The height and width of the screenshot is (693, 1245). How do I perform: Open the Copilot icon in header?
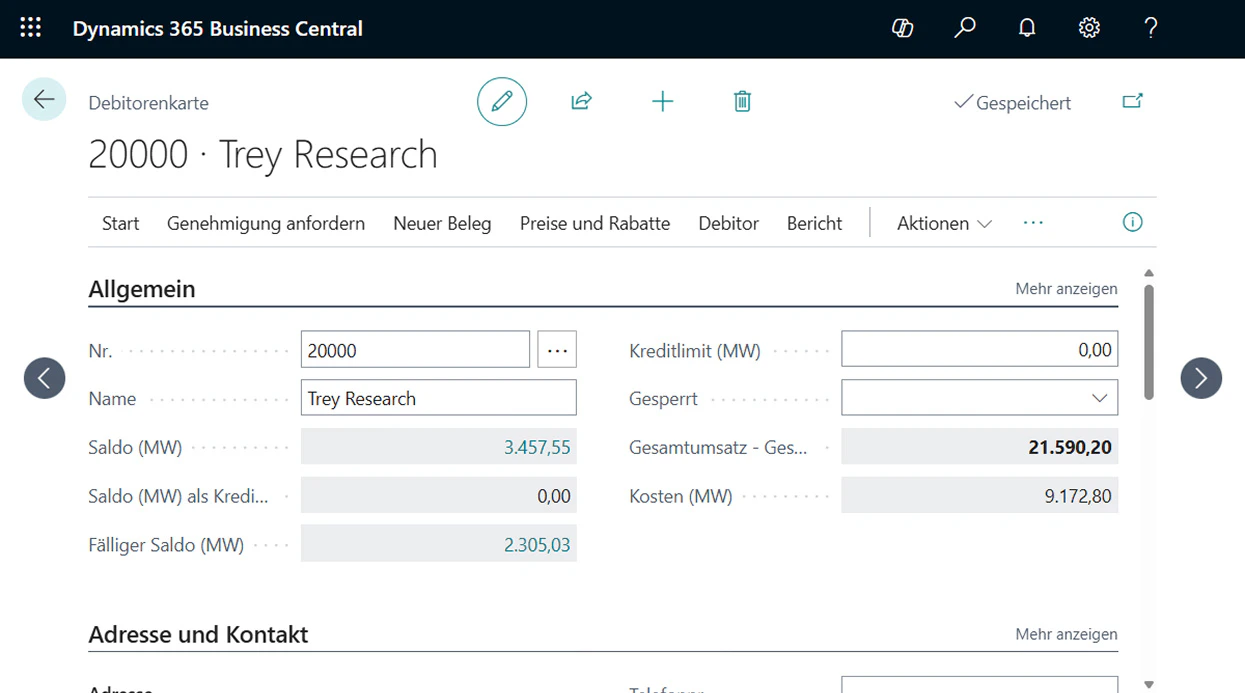[902, 28]
